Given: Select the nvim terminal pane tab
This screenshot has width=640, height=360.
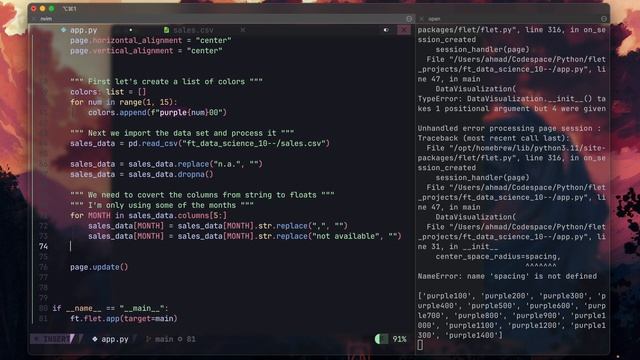Looking at the screenshot, I should pos(46,19).
